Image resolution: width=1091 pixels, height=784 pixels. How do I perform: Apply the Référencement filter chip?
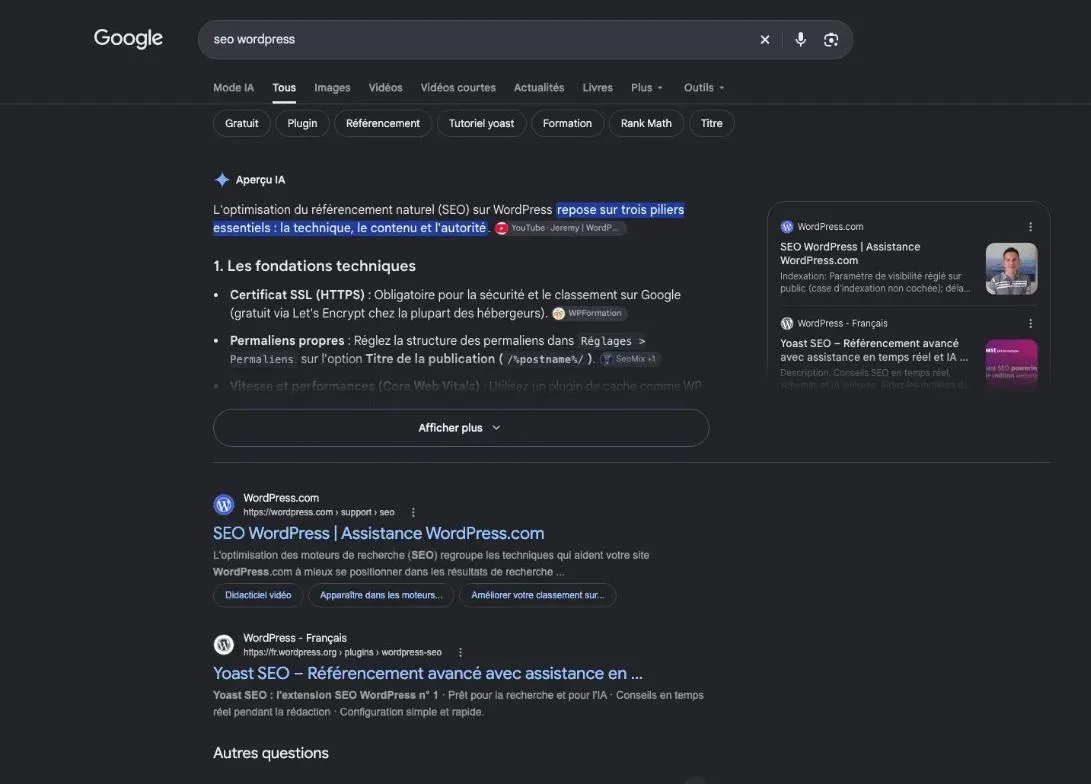383,124
